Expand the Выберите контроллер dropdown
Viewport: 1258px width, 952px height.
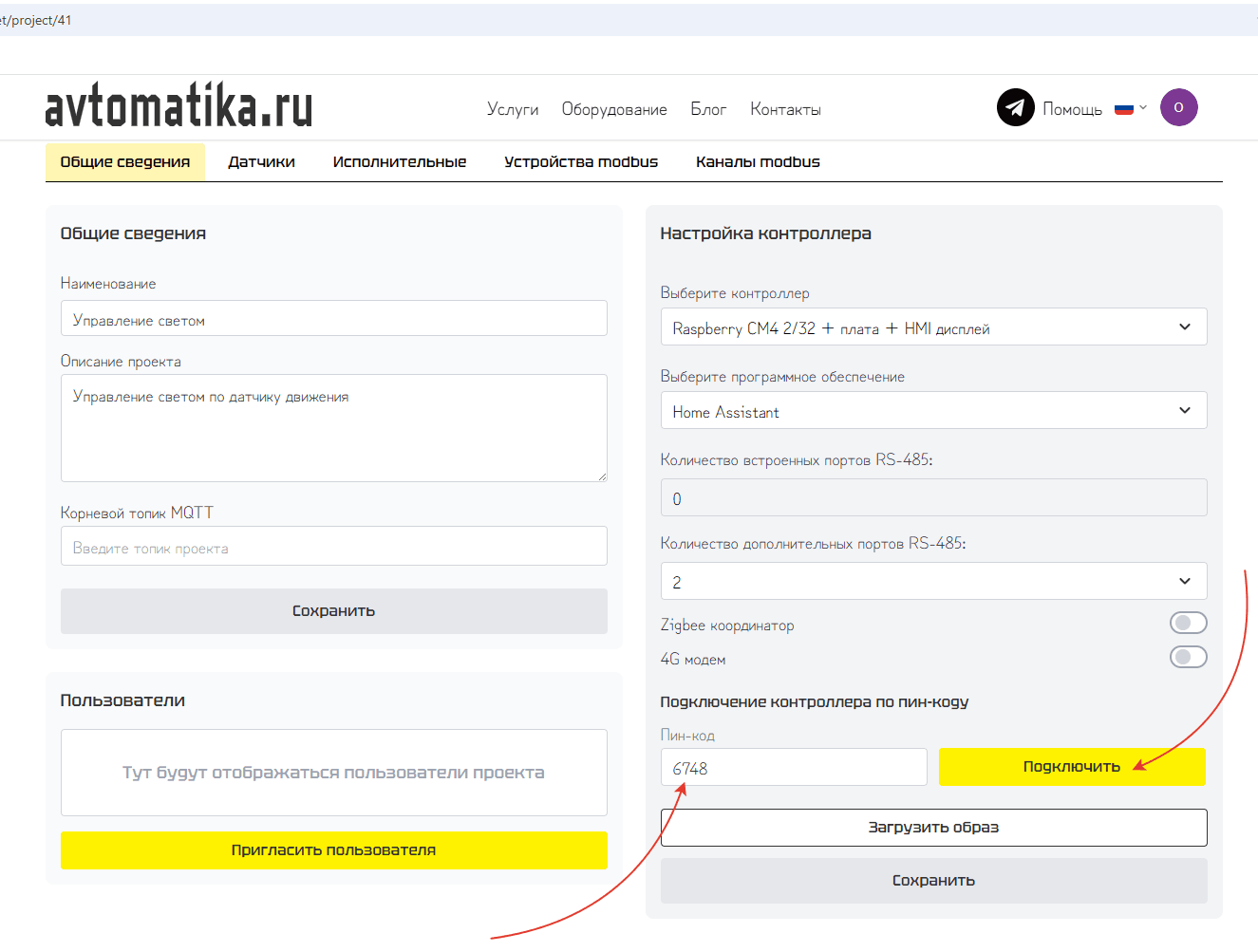click(932, 327)
